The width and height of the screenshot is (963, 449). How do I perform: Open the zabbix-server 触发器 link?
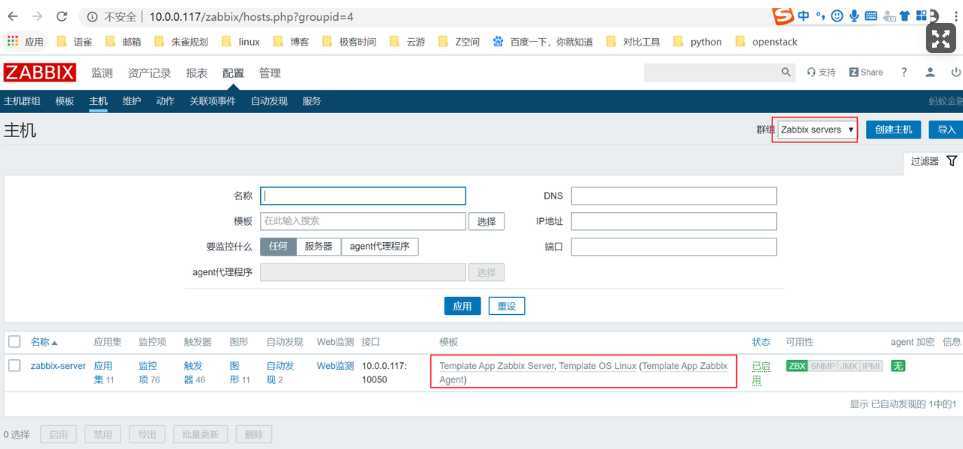195,373
